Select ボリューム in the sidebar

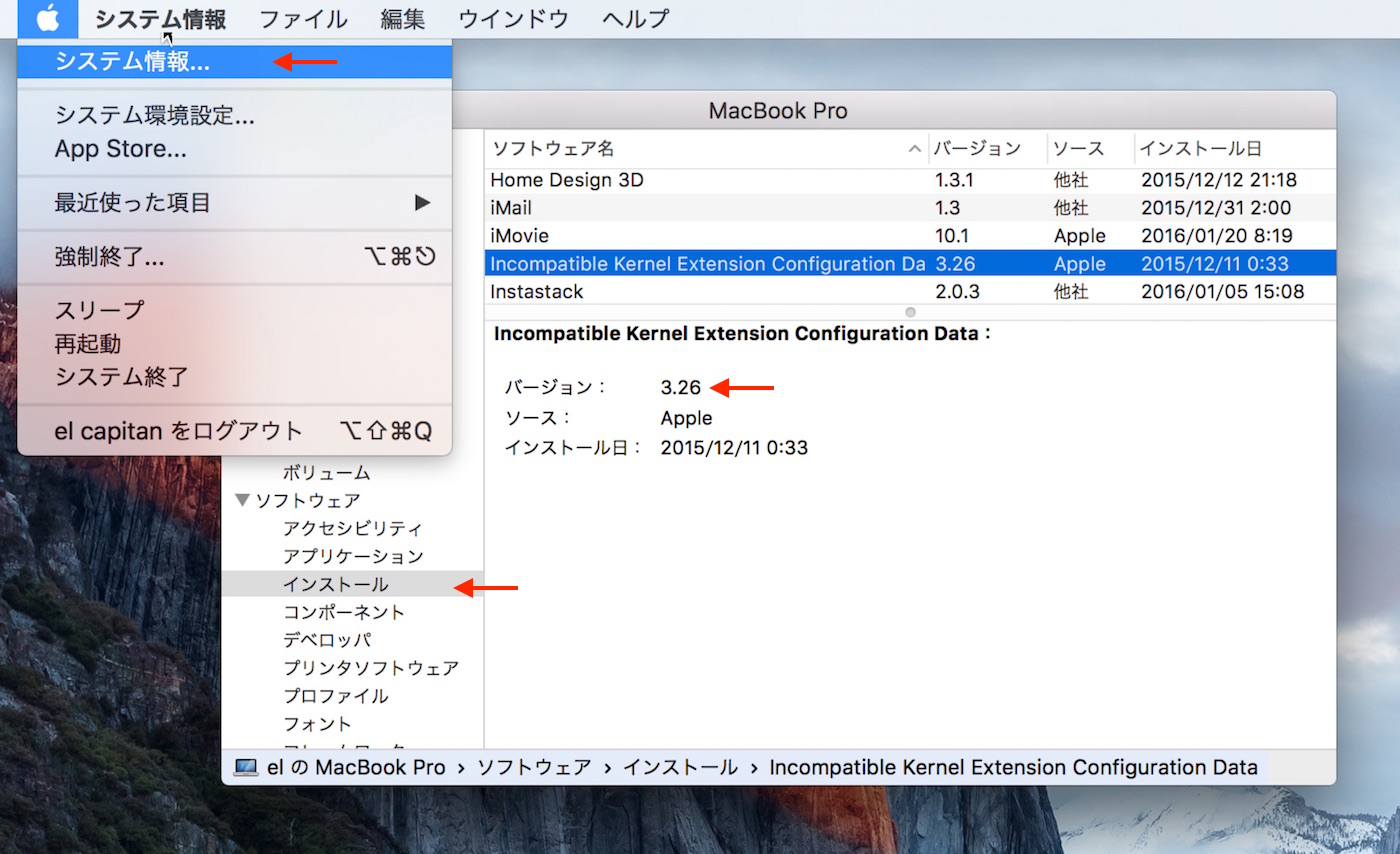326,472
